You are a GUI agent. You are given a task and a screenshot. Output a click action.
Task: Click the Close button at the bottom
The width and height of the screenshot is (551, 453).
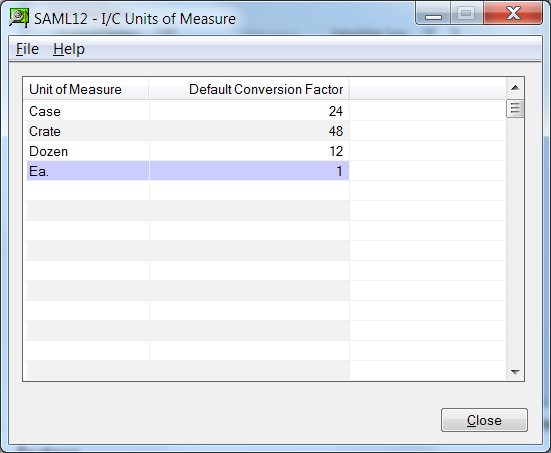(484, 420)
